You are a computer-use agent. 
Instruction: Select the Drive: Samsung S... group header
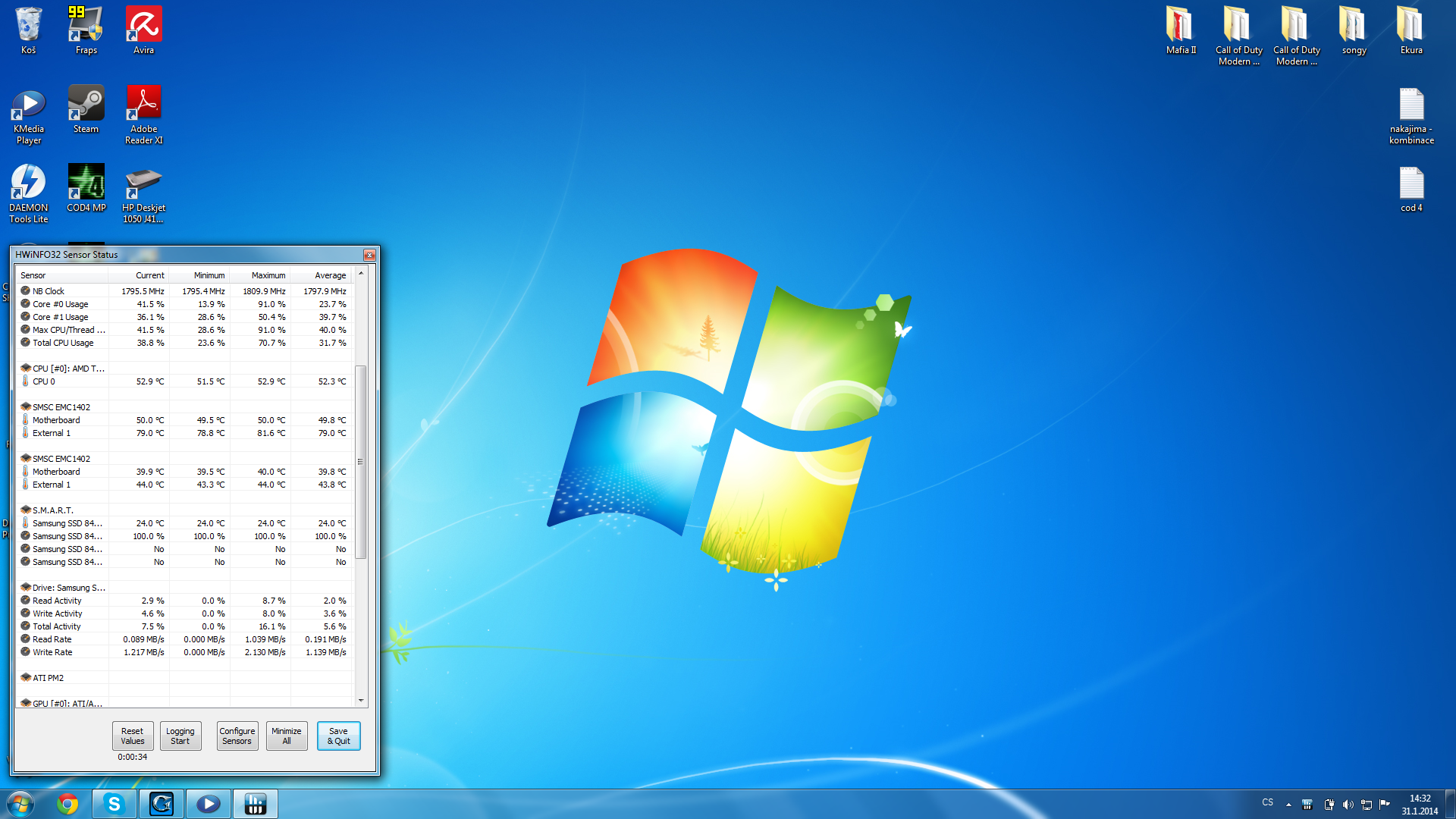(184, 588)
